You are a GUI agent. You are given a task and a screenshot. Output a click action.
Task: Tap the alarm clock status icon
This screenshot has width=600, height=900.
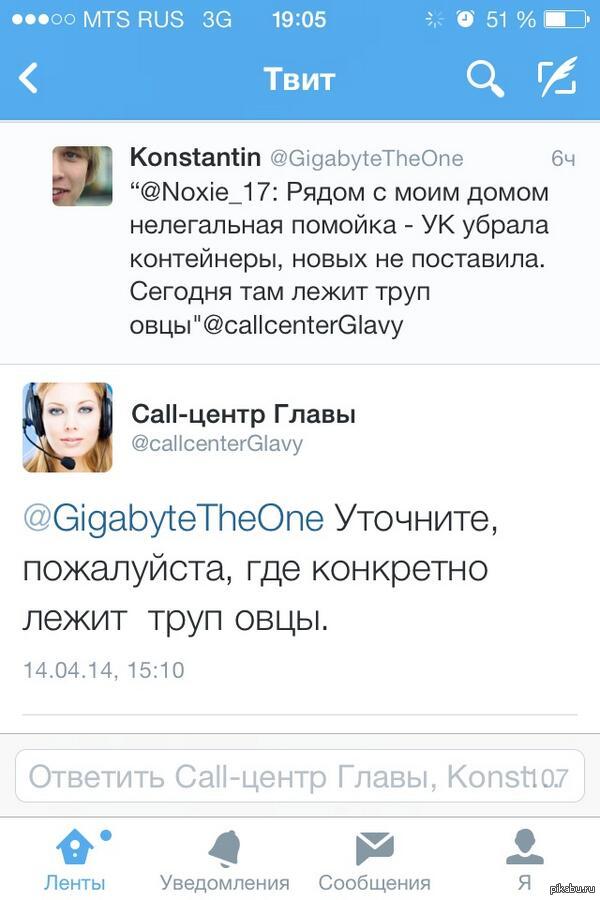tap(465, 19)
